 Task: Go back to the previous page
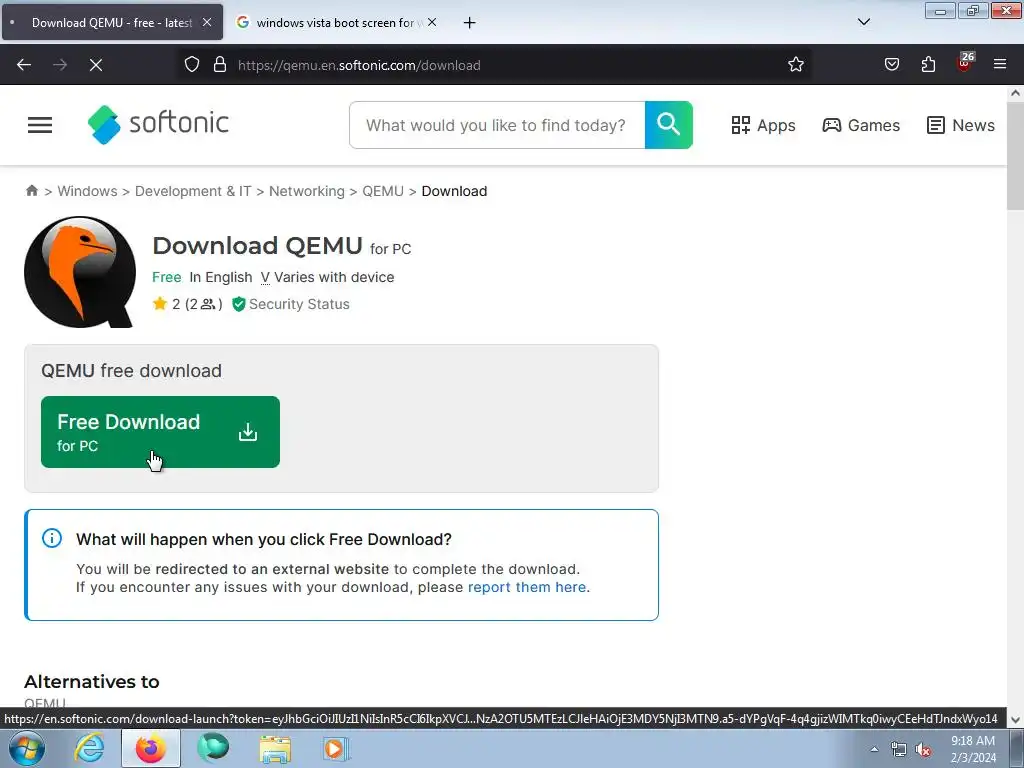tap(24, 65)
